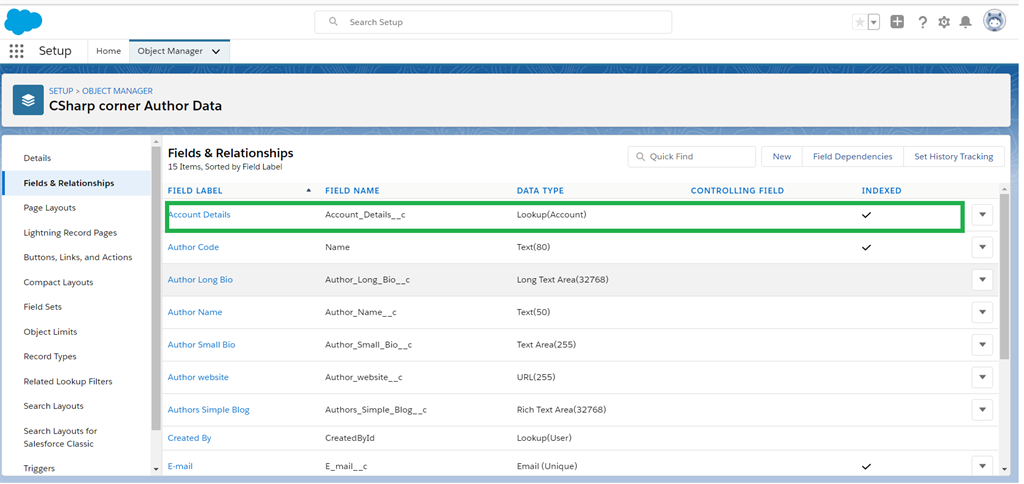Select the Object Manager tab
This screenshot has height=484, width=1024.
tap(170, 51)
